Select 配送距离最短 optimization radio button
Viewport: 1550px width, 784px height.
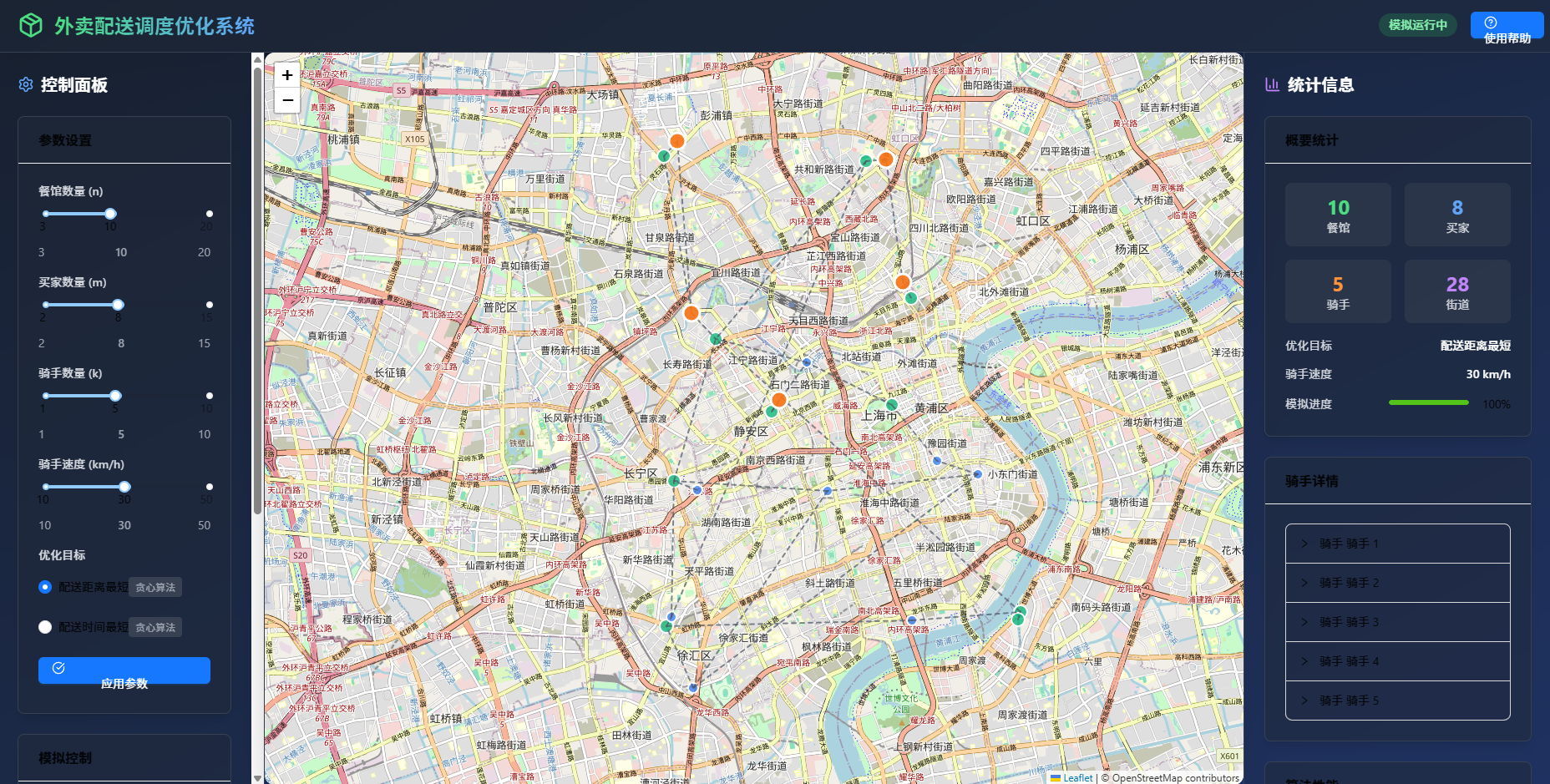click(x=45, y=587)
